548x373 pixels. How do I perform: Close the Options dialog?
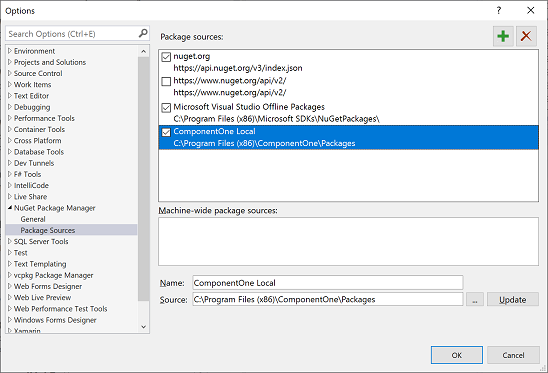[531, 10]
